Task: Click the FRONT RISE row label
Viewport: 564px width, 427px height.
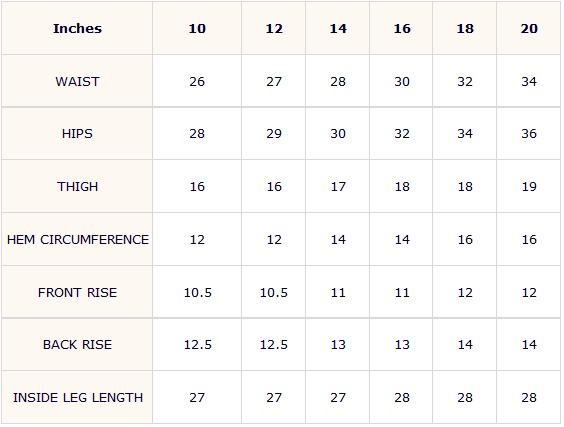Action: [77, 292]
